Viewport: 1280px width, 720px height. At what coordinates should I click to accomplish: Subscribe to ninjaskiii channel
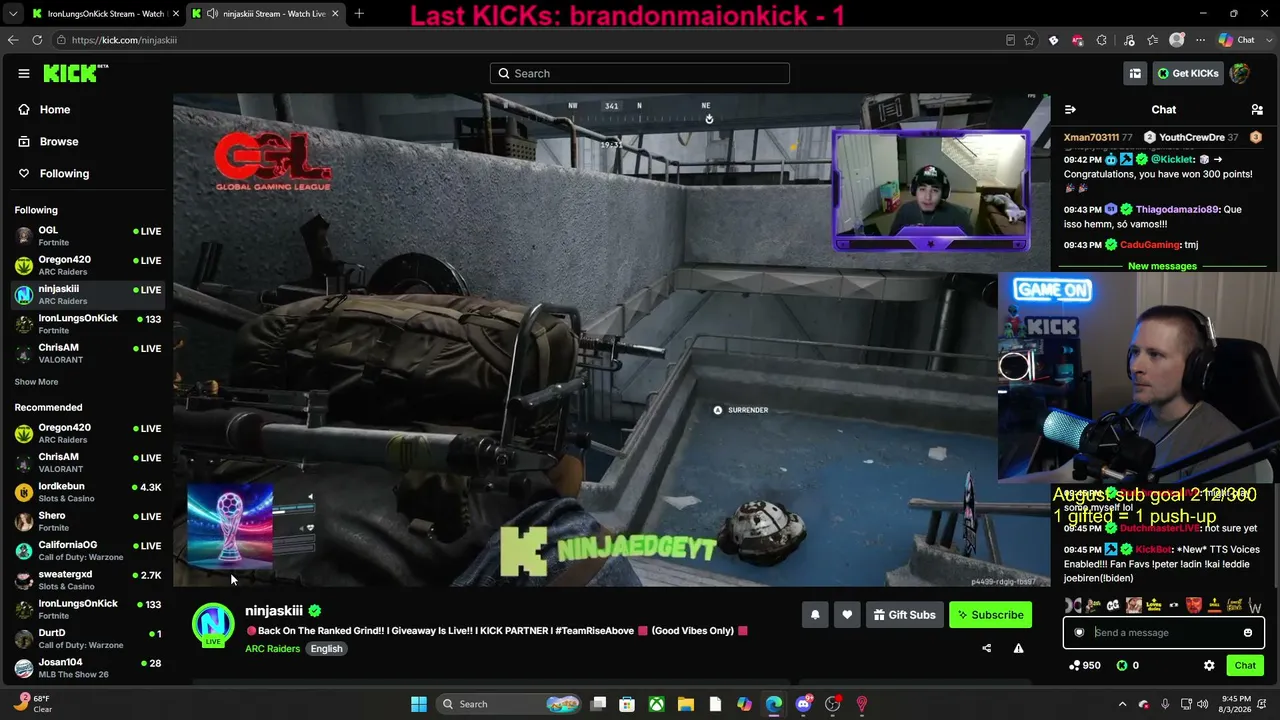point(990,615)
